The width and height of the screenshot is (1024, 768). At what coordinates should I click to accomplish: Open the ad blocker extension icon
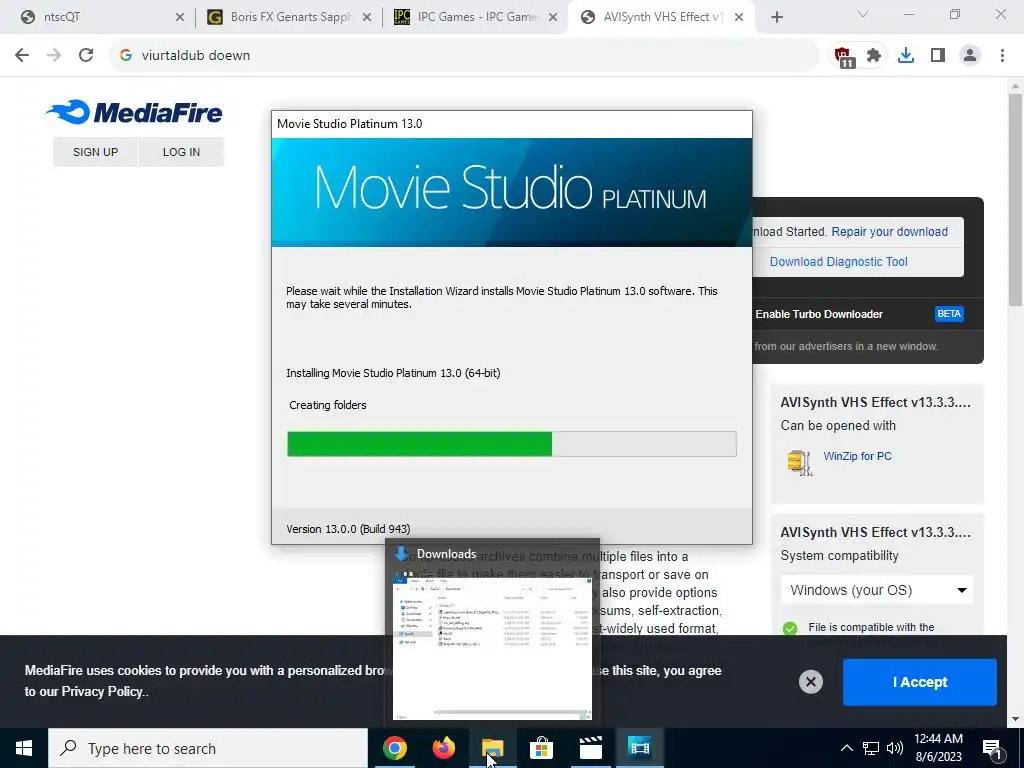pyautogui.click(x=843, y=56)
